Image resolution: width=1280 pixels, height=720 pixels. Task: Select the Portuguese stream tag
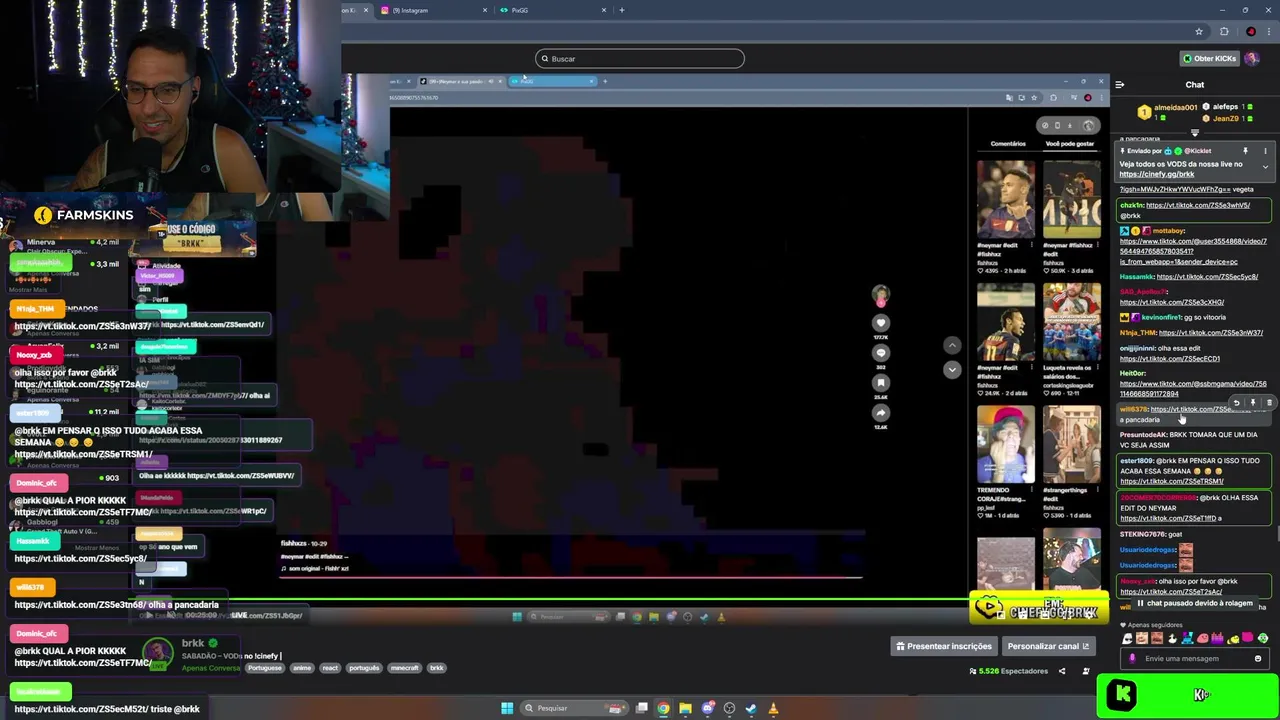click(265, 668)
